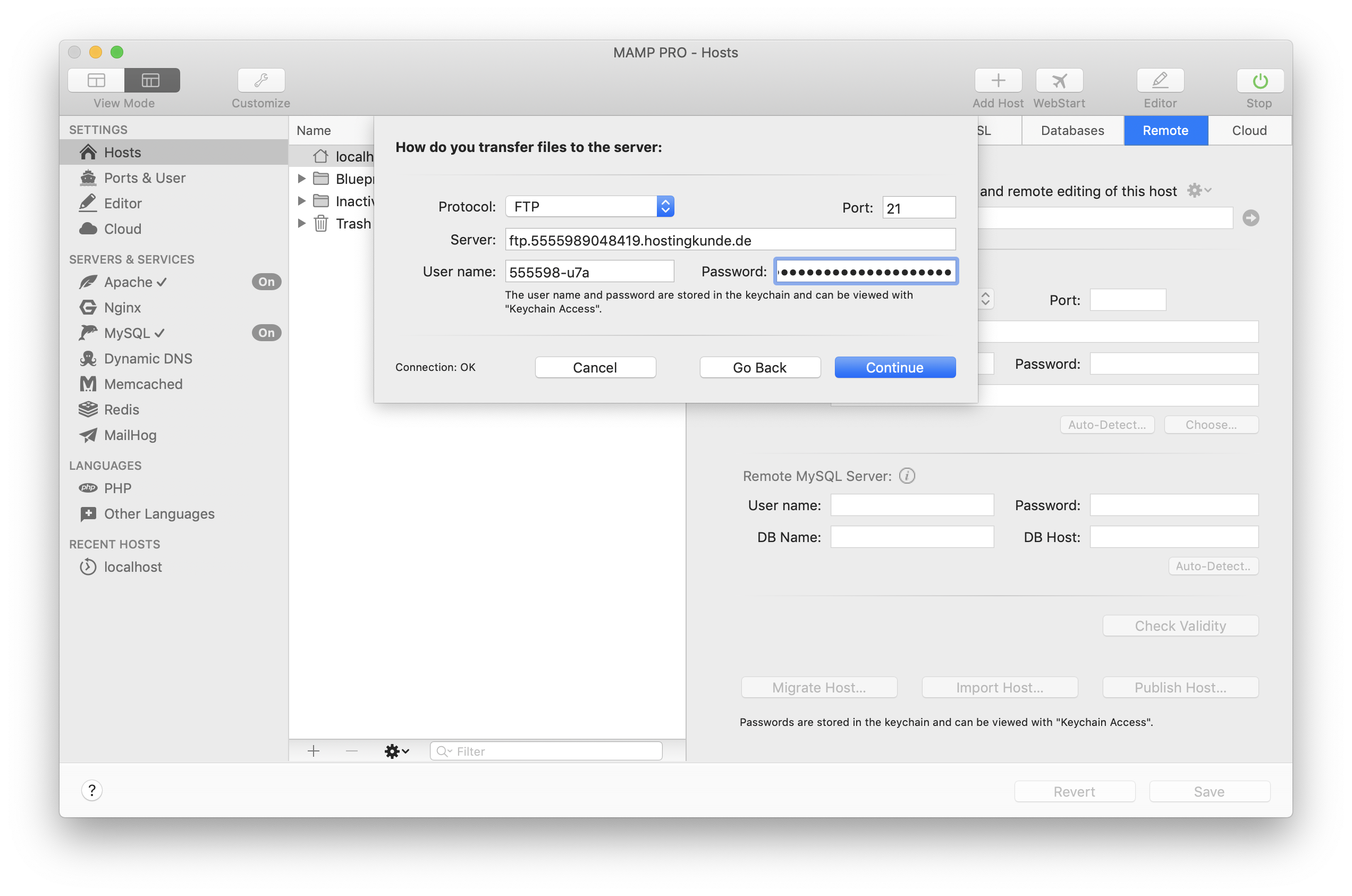Toggle MySQL server off
1352x896 pixels.
[x=266, y=333]
